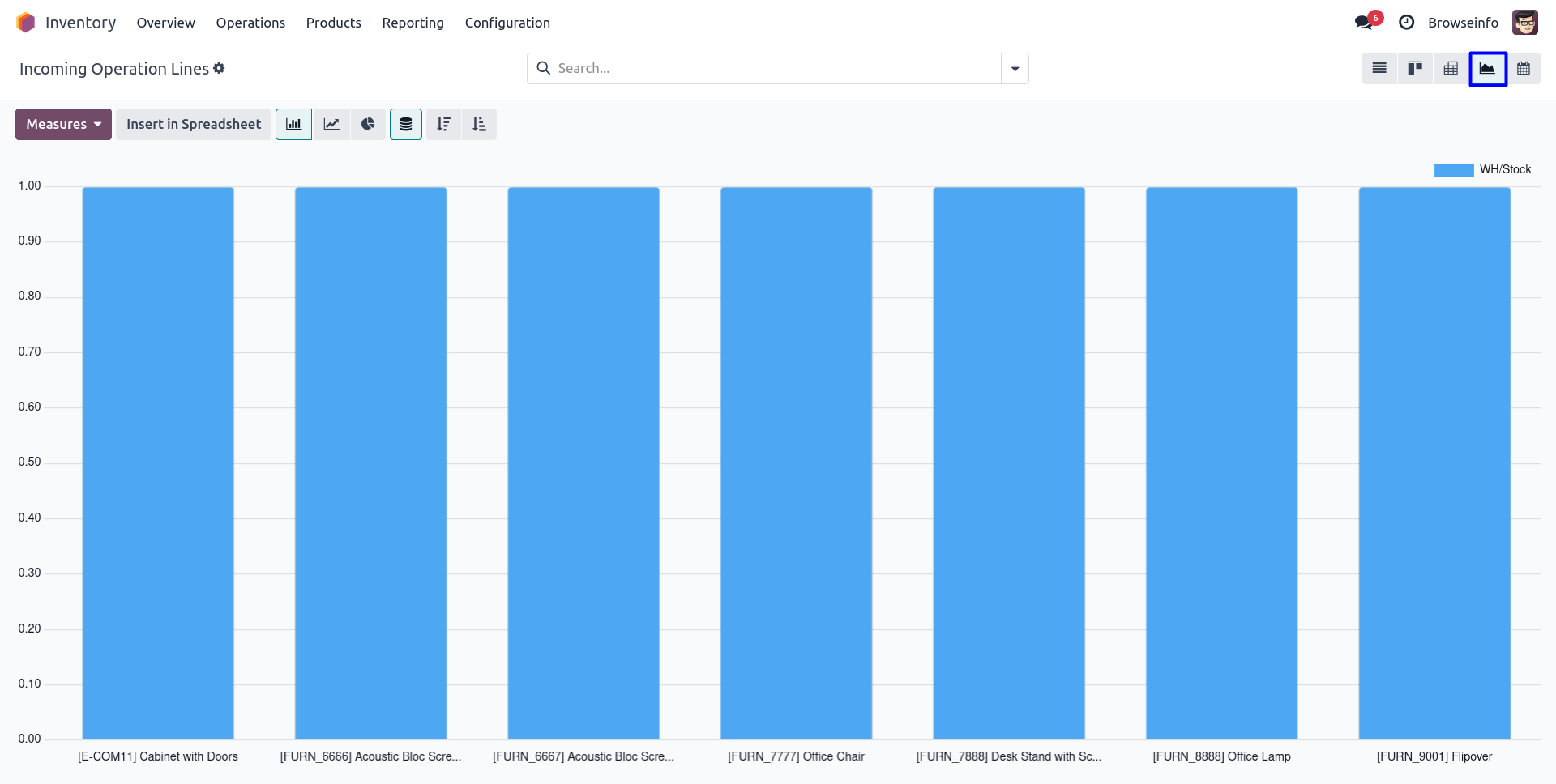Viewport: 1556px width, 784px height.
Task: Select the pie chart type
Action: coord(368,125)
